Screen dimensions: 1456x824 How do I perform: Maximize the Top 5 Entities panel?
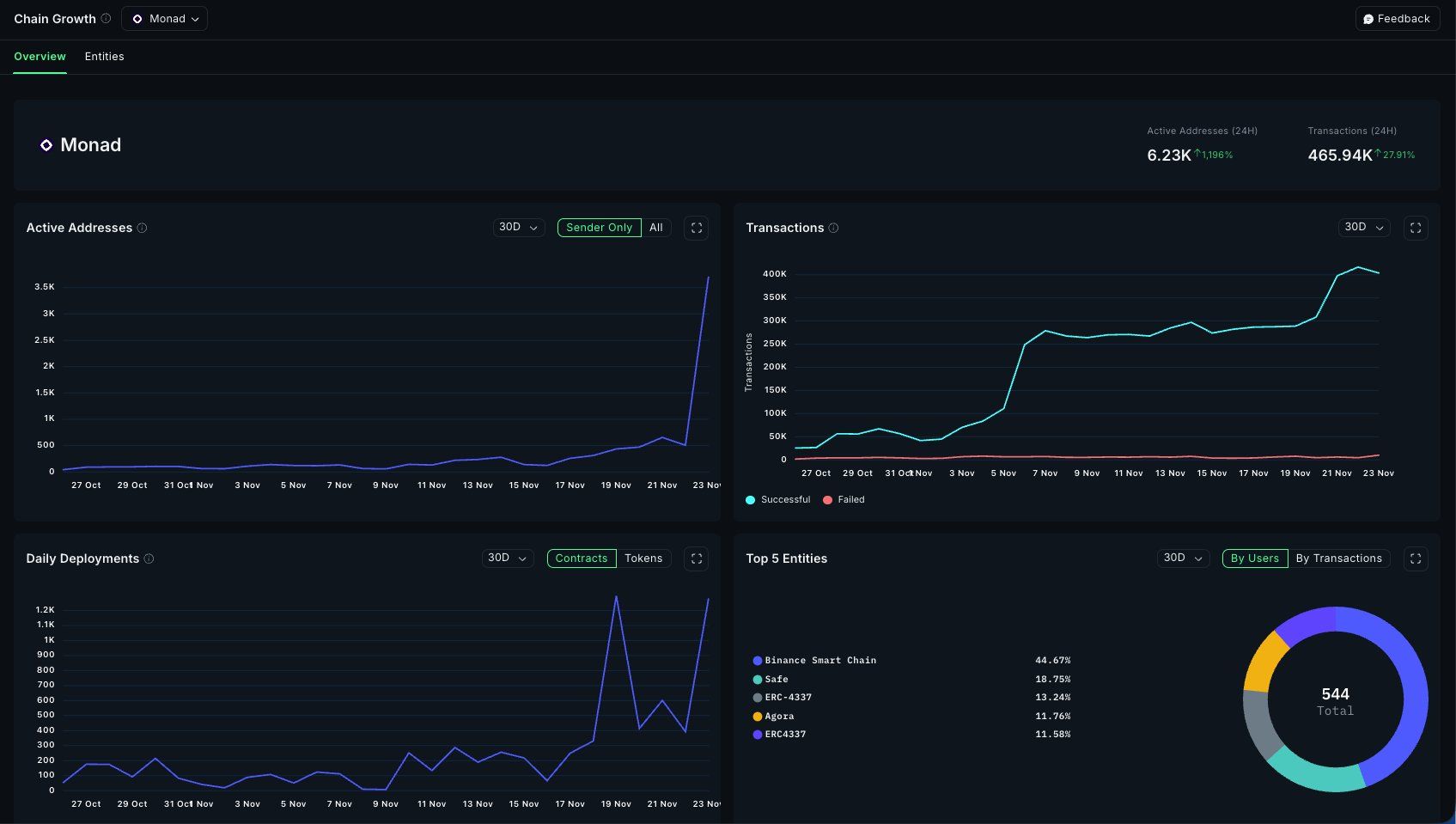[1416, 558]
